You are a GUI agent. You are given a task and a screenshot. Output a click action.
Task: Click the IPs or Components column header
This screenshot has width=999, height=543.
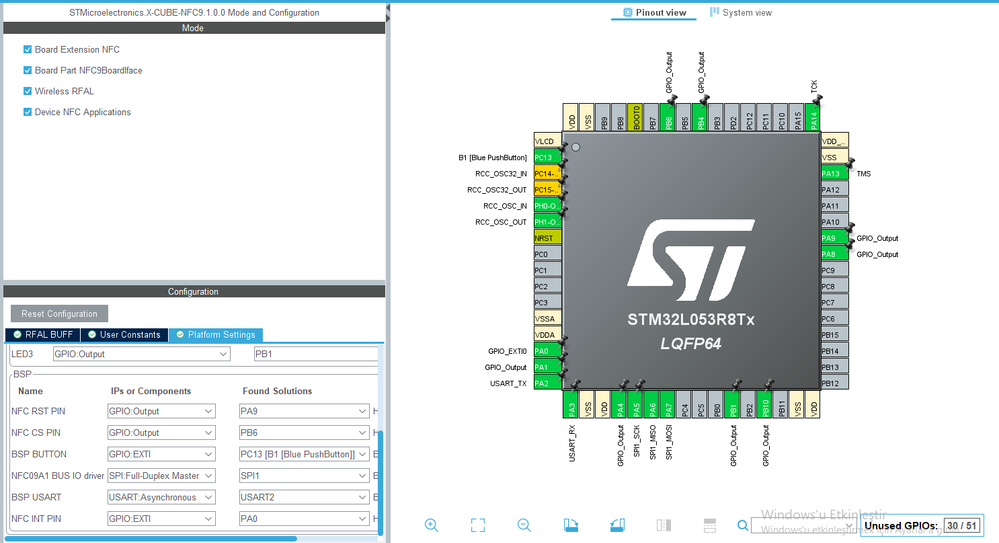[150, 391]
